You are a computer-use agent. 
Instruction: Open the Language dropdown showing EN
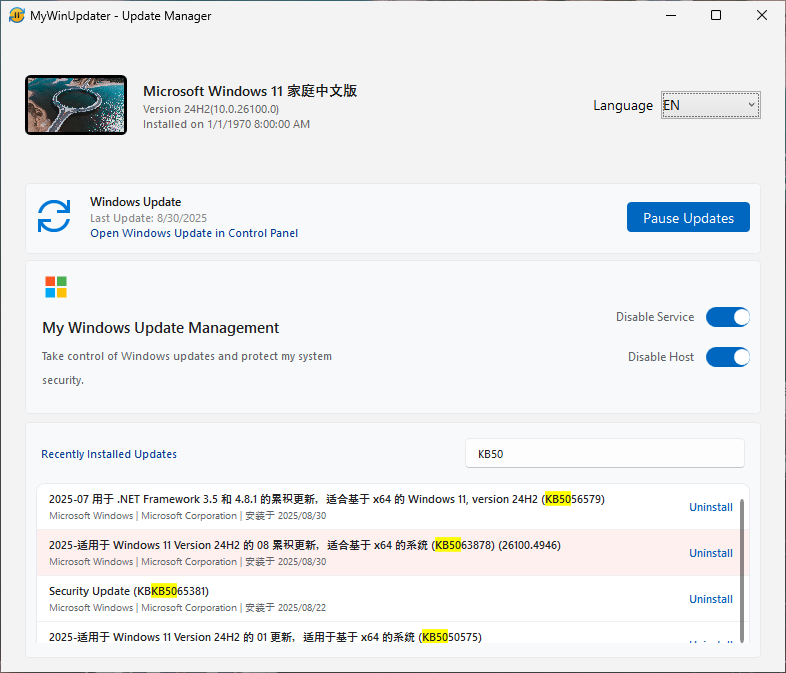710,105
